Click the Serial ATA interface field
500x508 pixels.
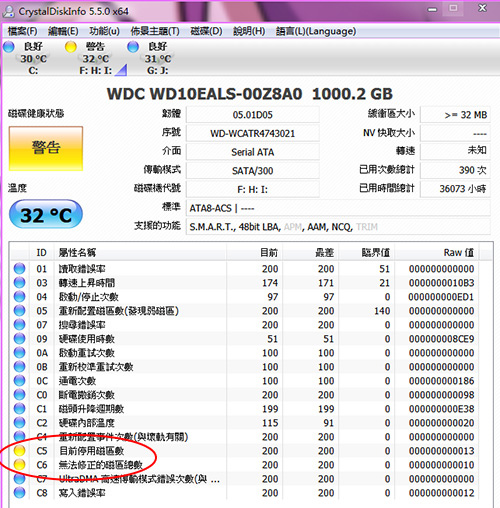coord(253,152)
